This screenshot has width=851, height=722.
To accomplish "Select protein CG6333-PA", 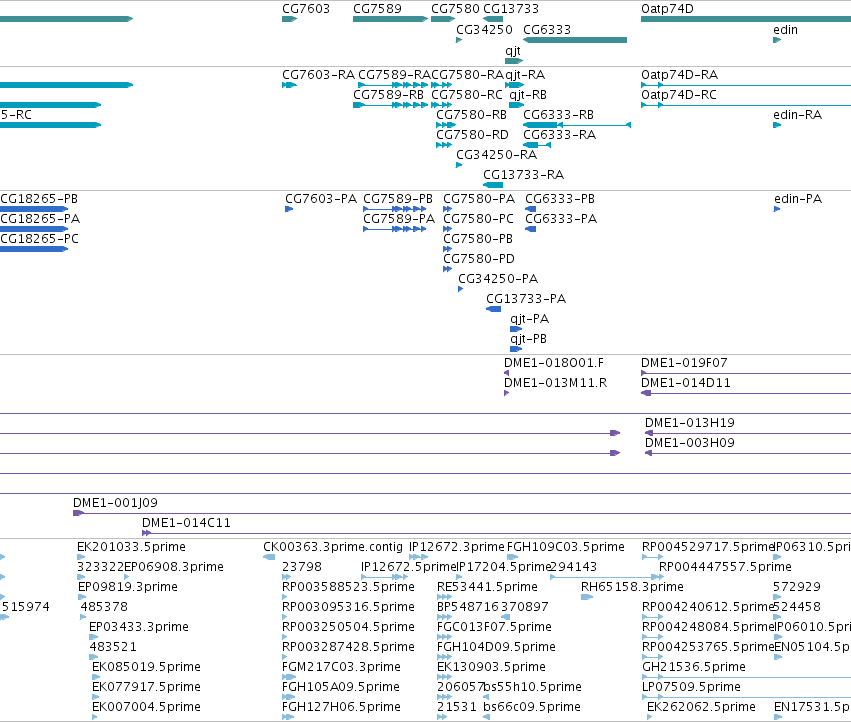I will tap(561, 219).
